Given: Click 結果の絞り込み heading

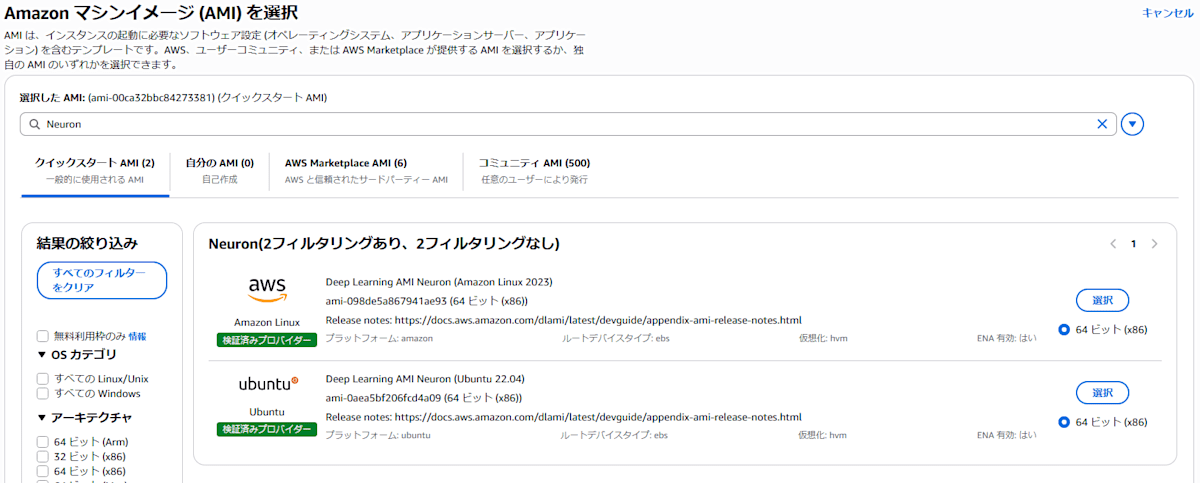Looking at the screenshot, I should pos(87,243).
